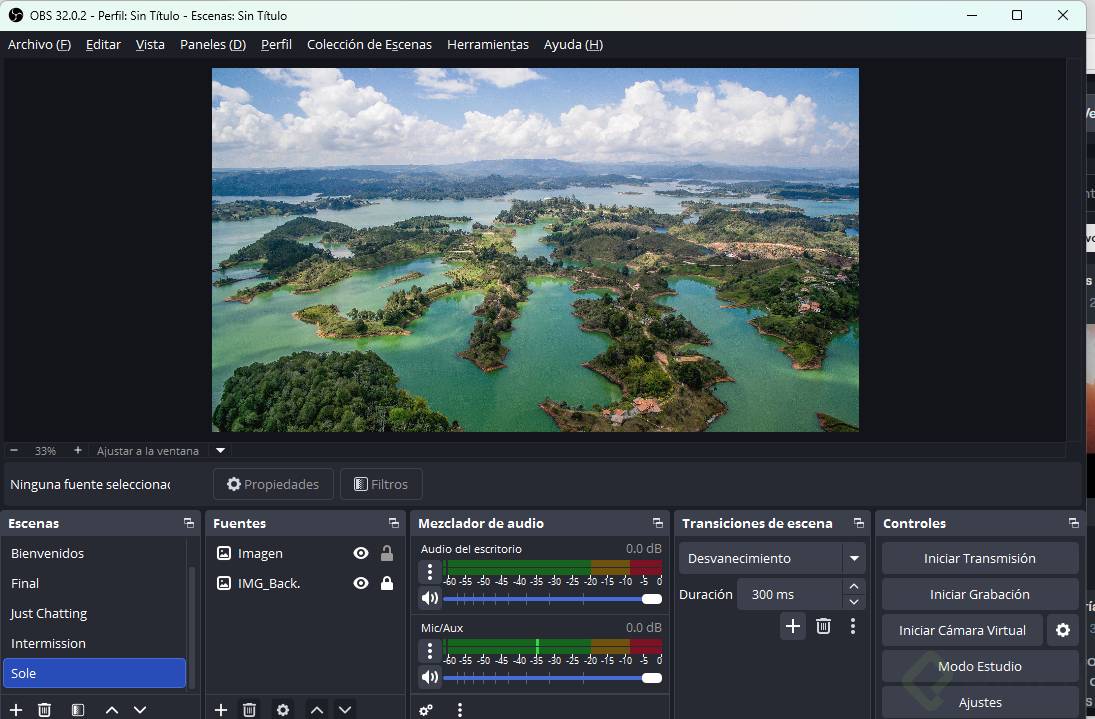The width and height of the screenshot is (1095, 719).
Task: Delete the selected scene using trash icon
Action: (45, 710)
